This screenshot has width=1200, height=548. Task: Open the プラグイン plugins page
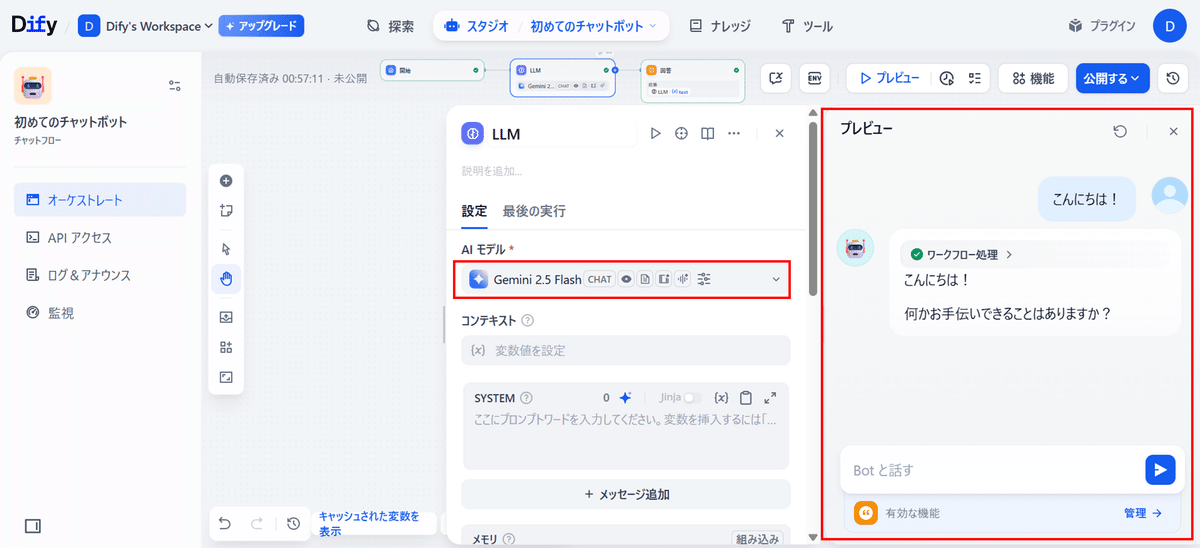point(1103,26)
